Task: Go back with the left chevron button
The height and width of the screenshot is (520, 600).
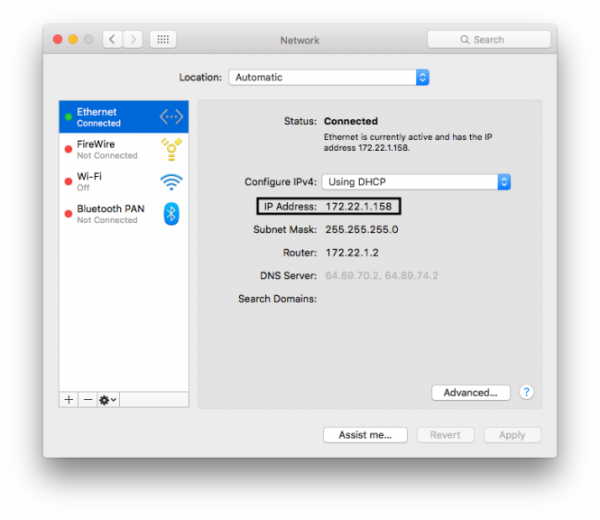Action: click(112, 39)
